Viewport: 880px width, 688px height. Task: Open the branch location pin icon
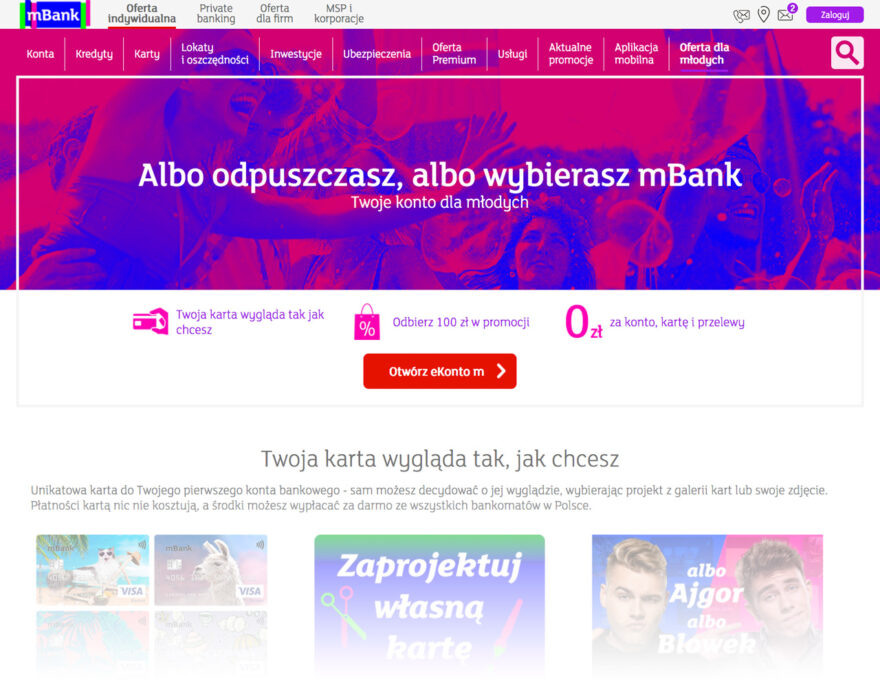pyautogui.click(x=763, y=15)
